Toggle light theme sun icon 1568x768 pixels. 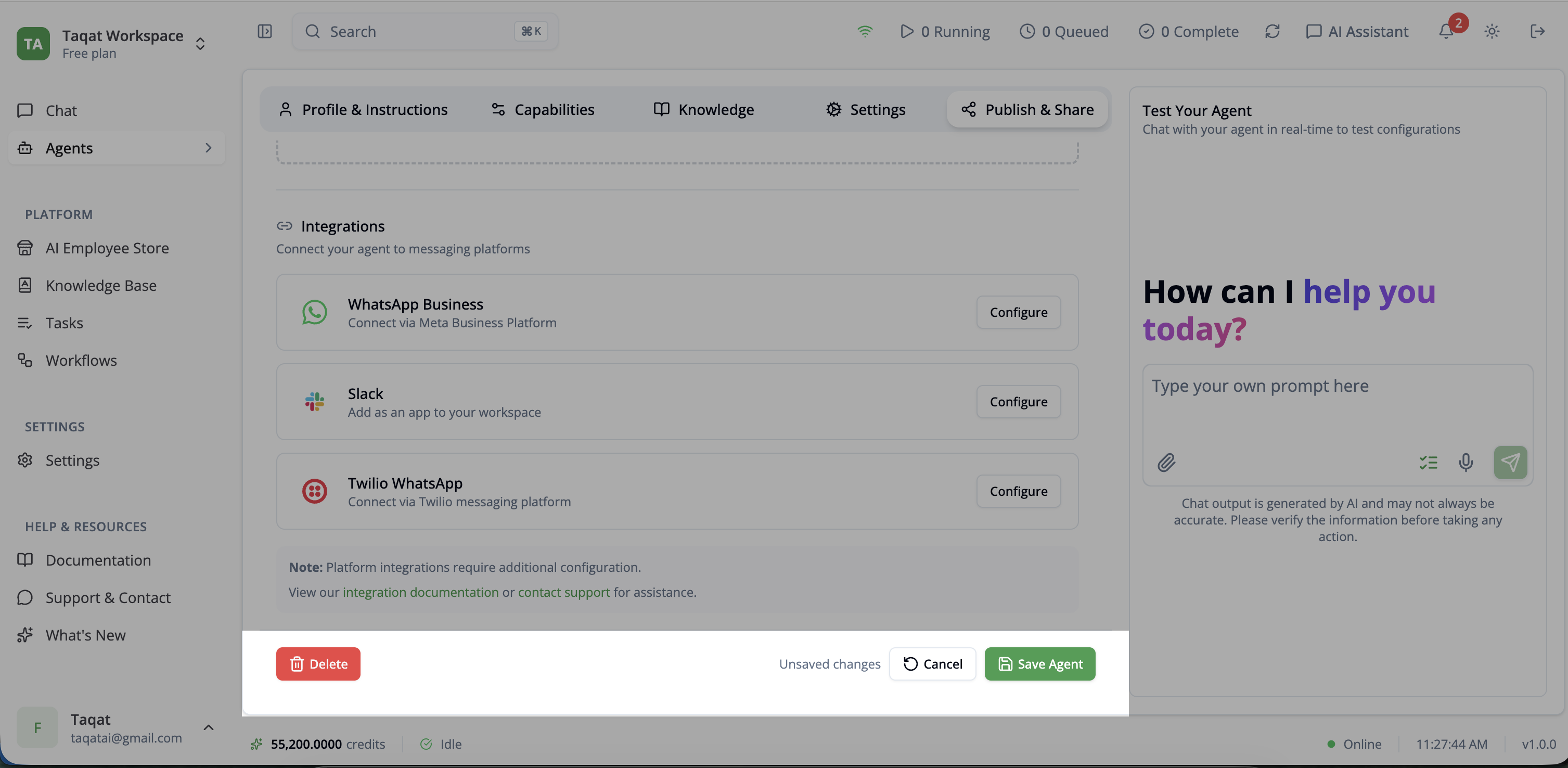[x=1492, y=32]
